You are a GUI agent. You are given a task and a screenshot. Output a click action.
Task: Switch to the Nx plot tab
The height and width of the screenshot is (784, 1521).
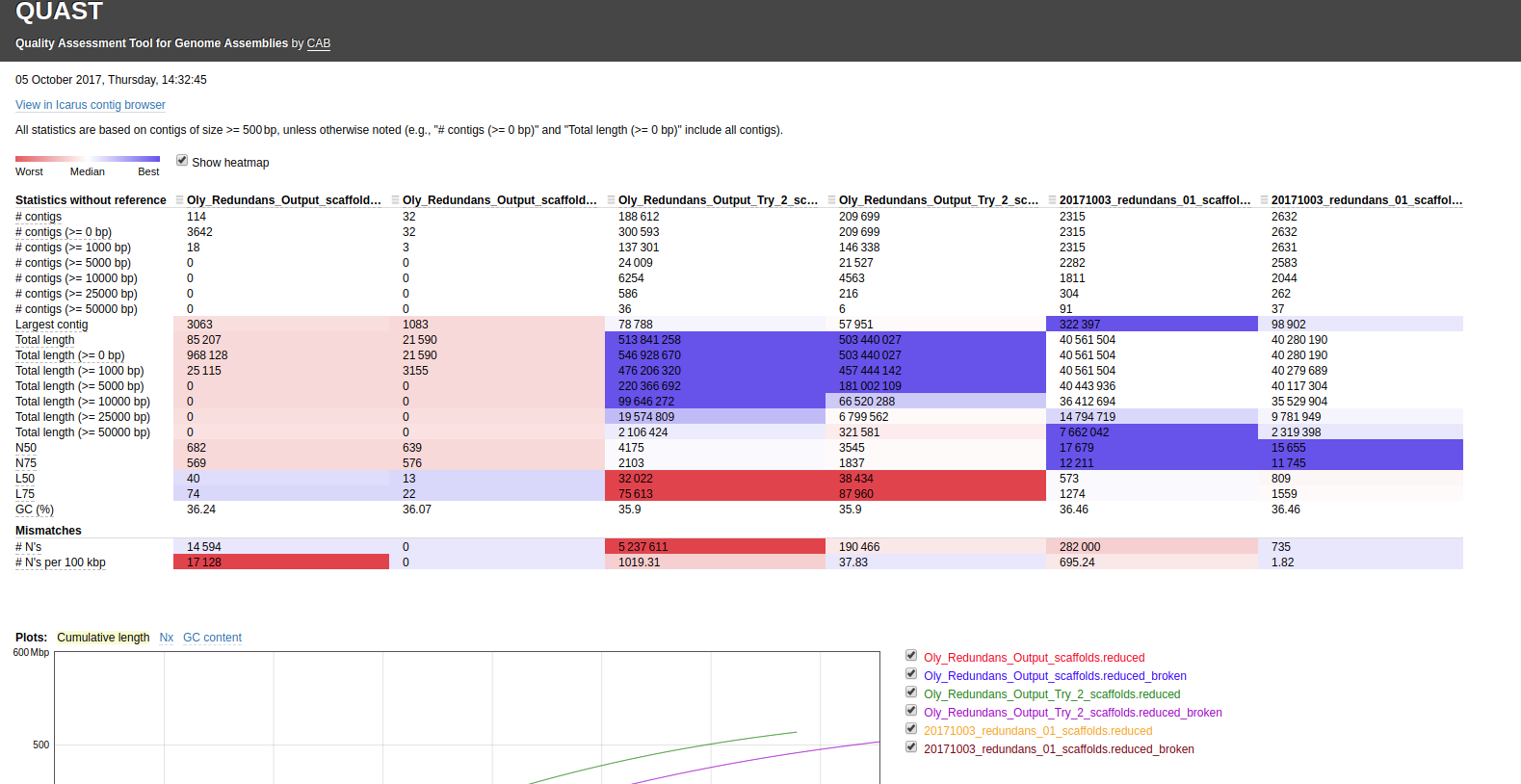tap(167, 638)
